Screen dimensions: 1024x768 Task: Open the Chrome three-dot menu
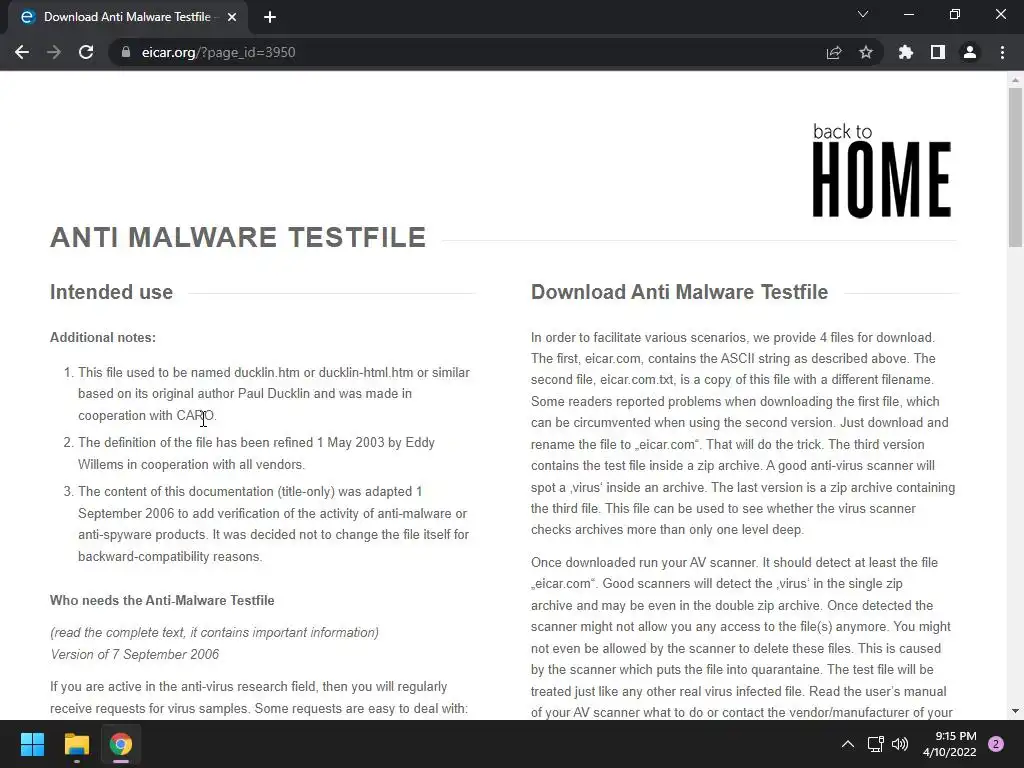coord(1002,52)
